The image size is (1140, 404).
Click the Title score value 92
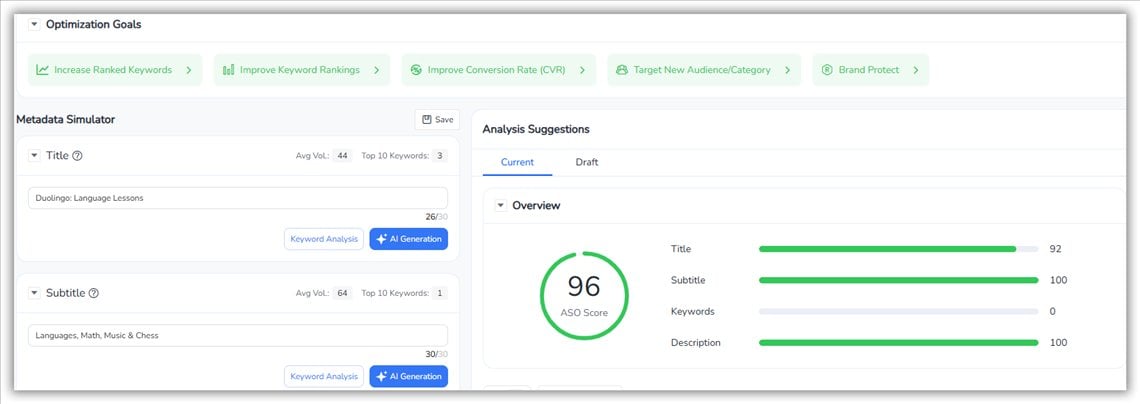tap(1056, 249)
